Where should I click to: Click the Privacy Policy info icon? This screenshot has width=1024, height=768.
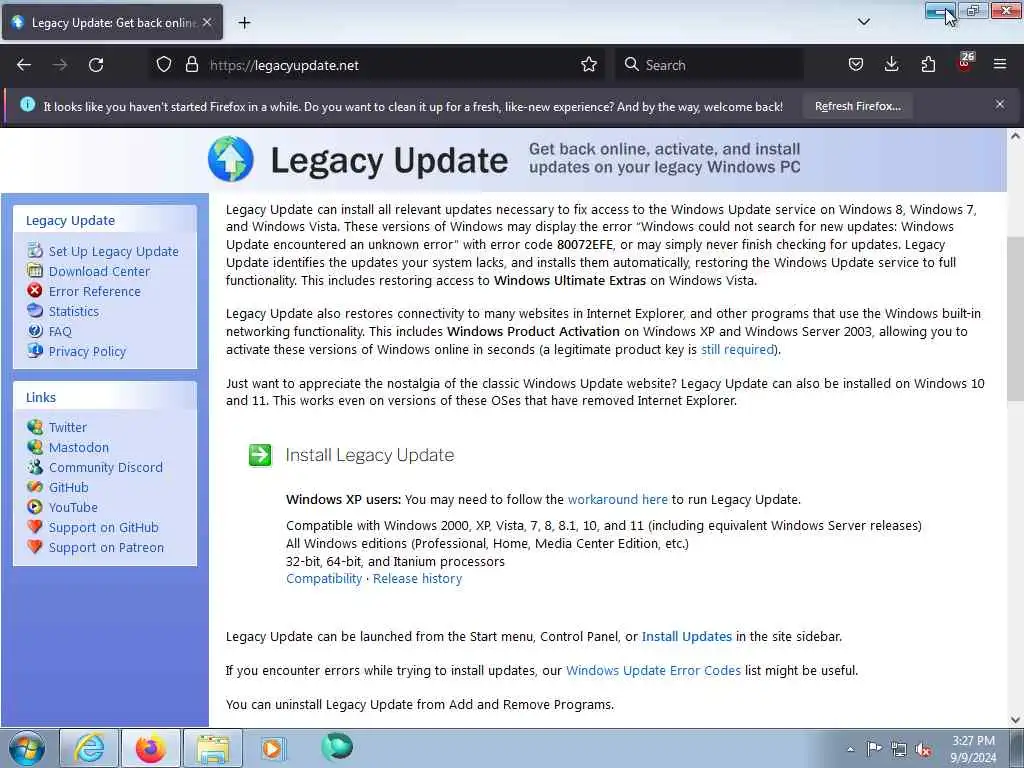pos(35,351)
